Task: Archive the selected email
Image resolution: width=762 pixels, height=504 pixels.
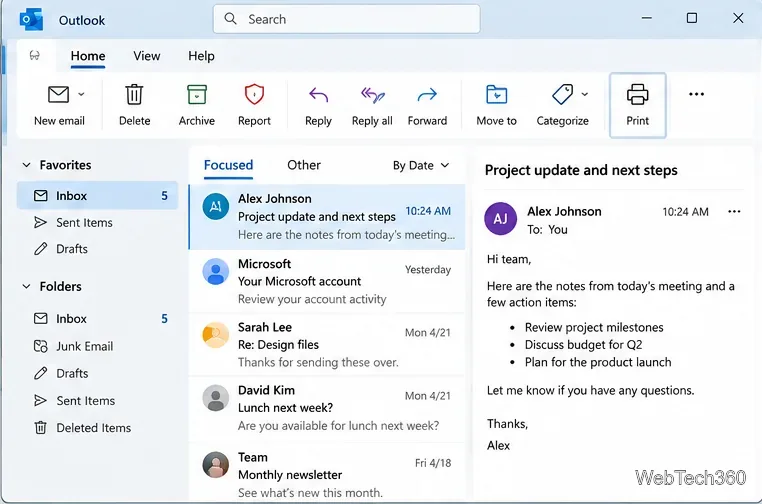Action: click(x=196, y=105)
